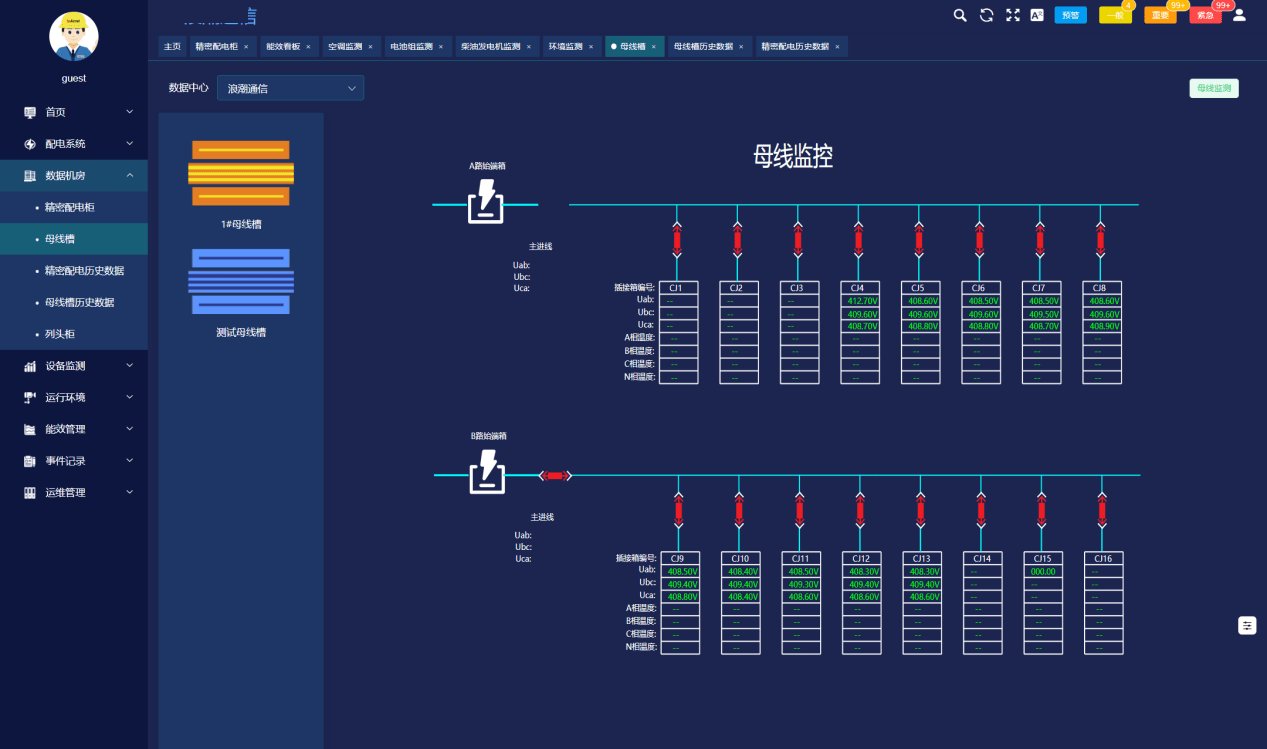The width and height of the screenshot is (1267, 749).
Task: Open the settings sliders icon at right edge
Action: tap(1247, 625)
